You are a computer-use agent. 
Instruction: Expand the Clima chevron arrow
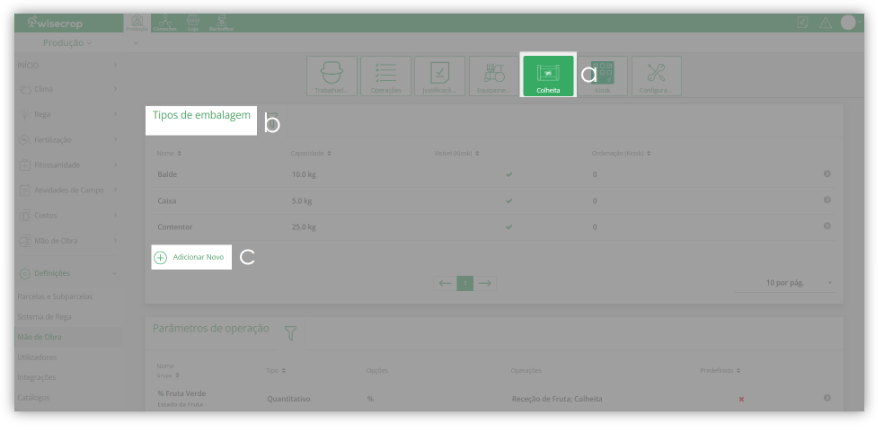(115, 88)
